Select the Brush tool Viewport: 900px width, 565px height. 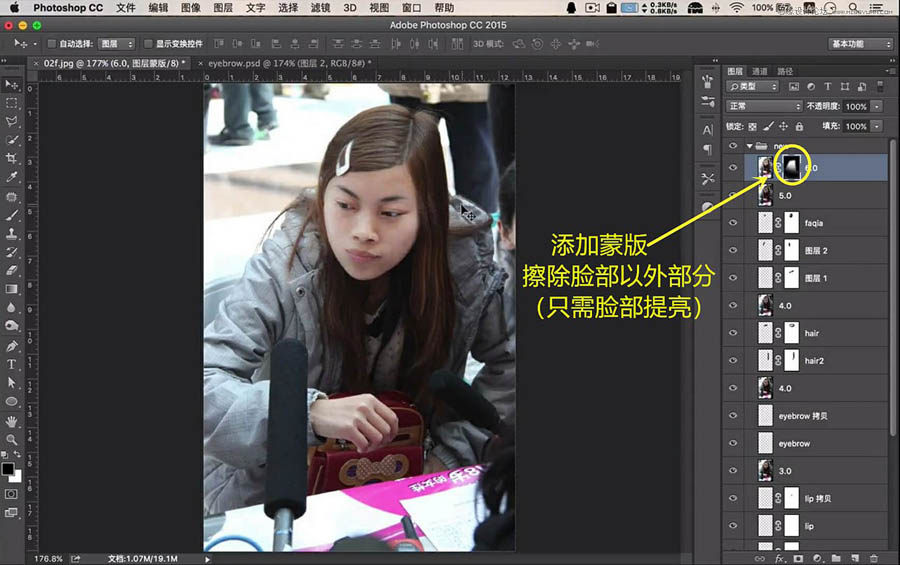pyautogui.click(x=11, y=215)
